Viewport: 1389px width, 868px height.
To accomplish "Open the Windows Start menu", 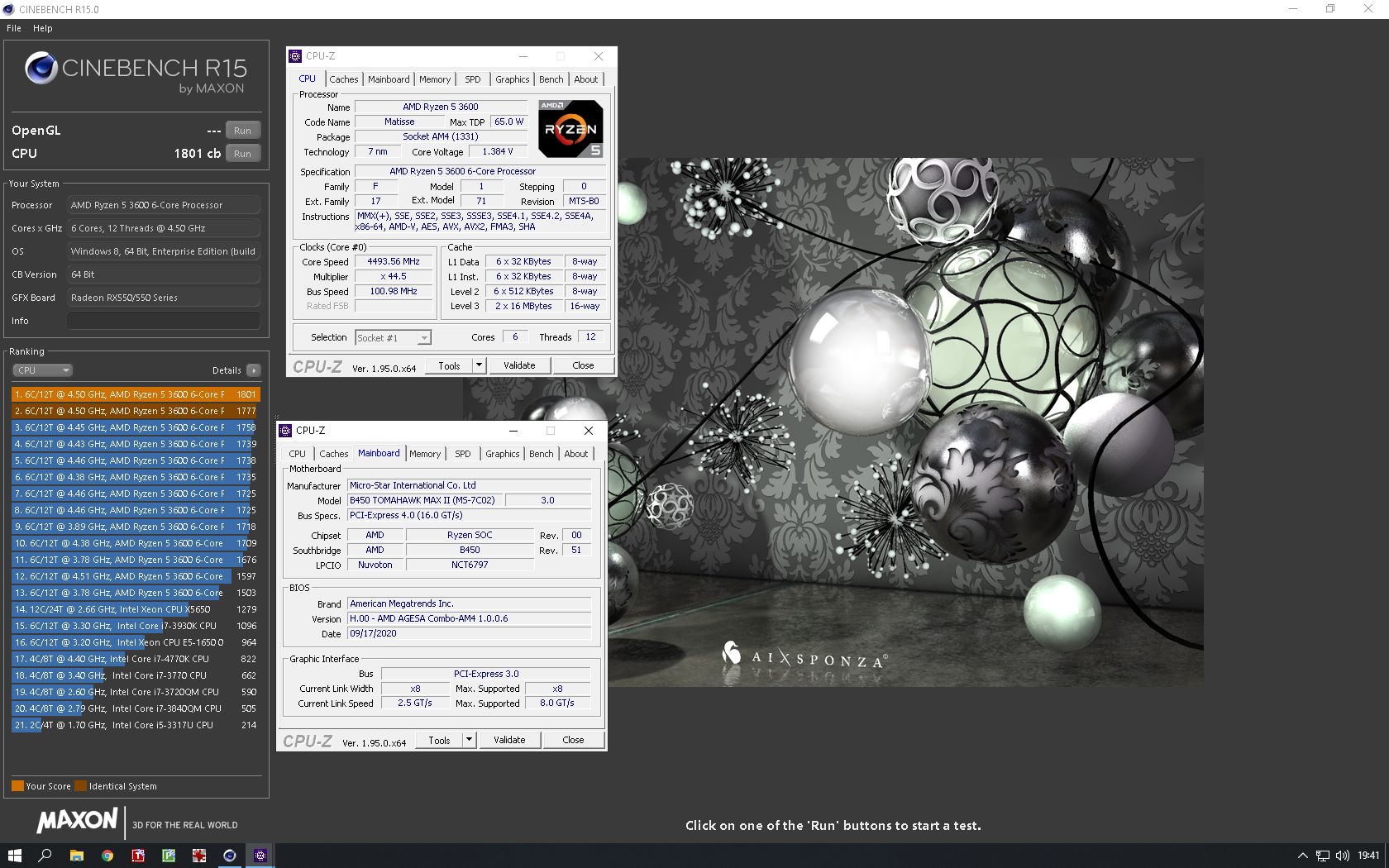I will click(x=14, y=856).
